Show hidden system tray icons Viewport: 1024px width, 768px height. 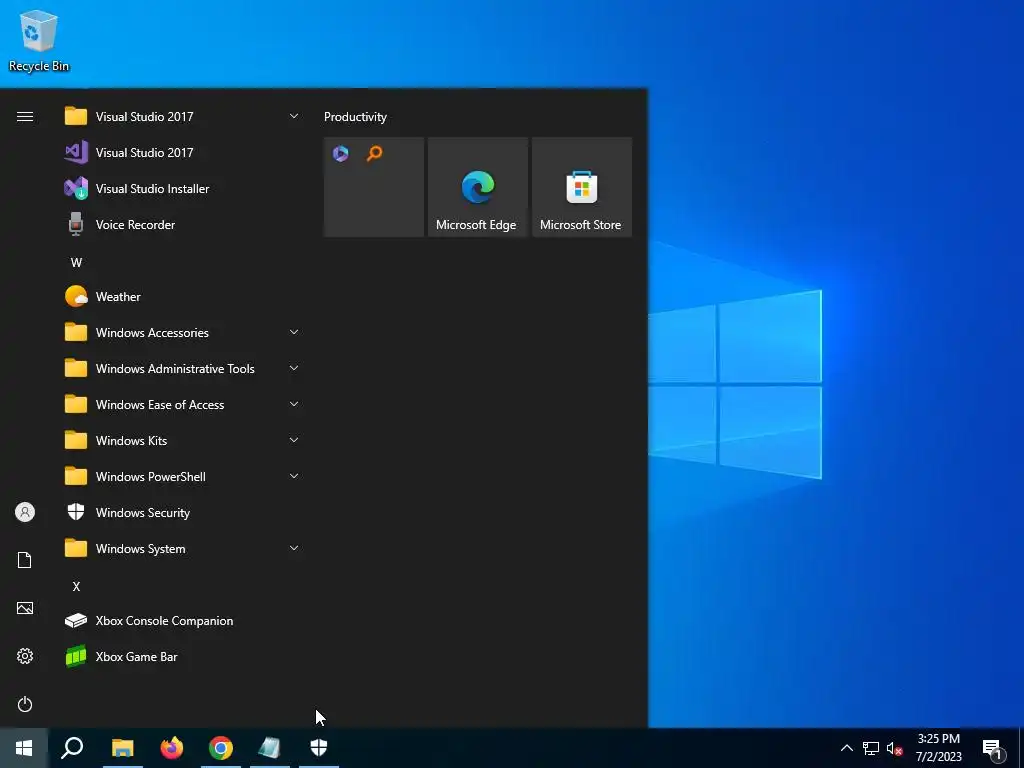point(846,748)
